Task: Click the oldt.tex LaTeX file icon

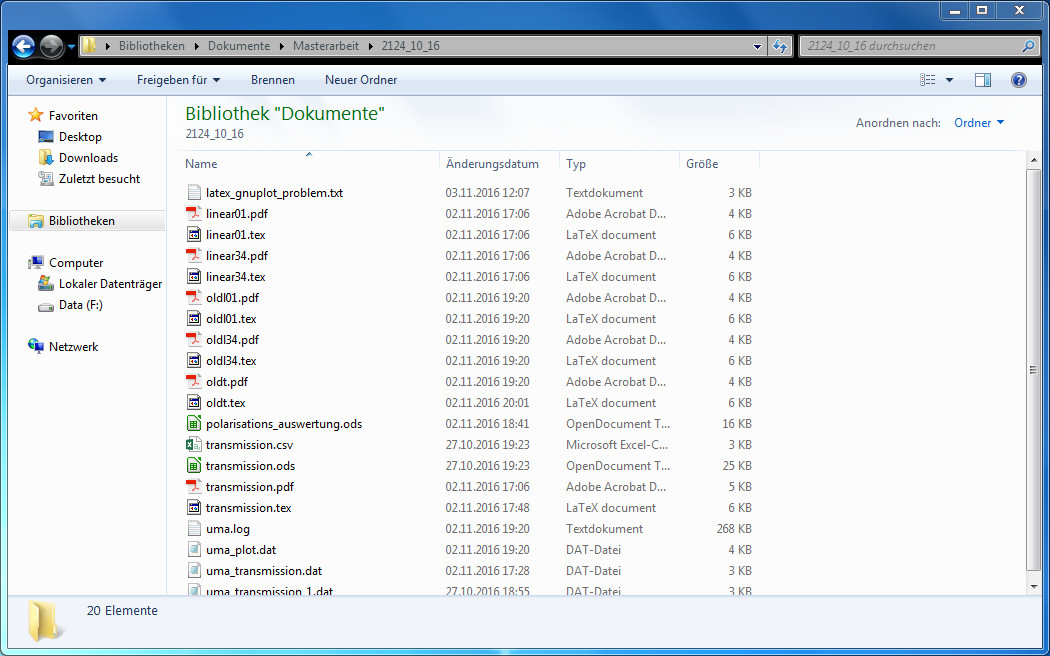Action: tap(195, 403)
